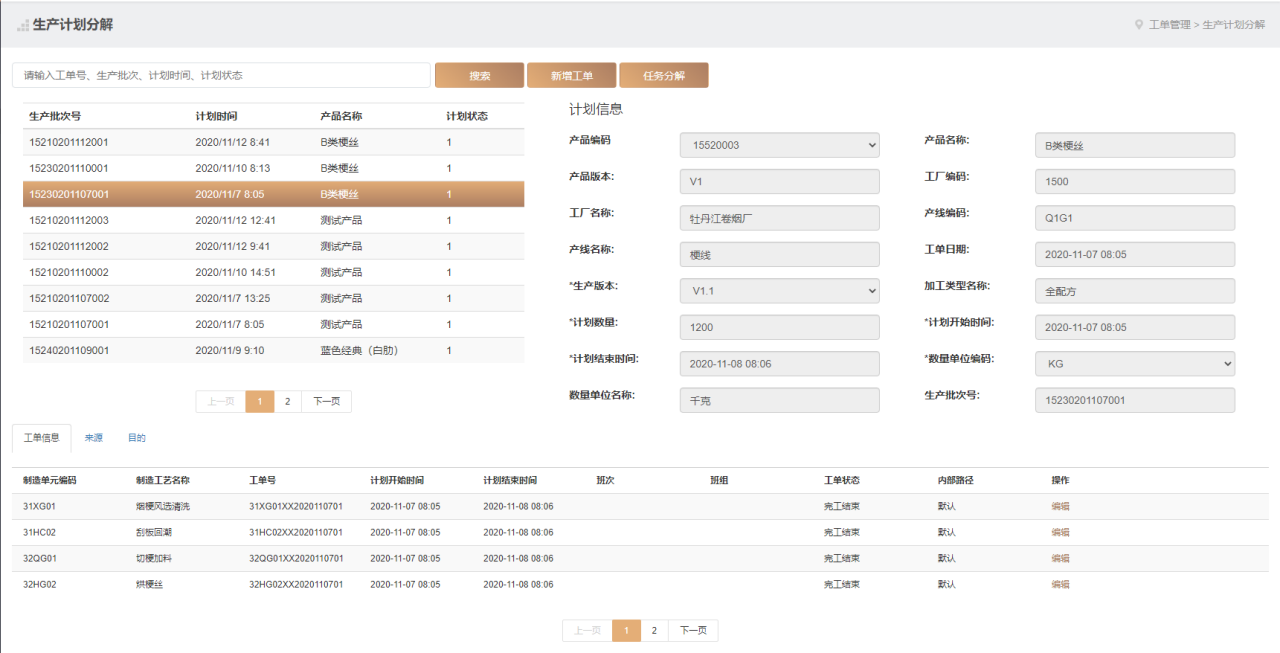Viewport: 1280px width, 653px height.
Task: Click the 产品版本 field showing V1
Action: pyautogui.click(x=780, y=182)
